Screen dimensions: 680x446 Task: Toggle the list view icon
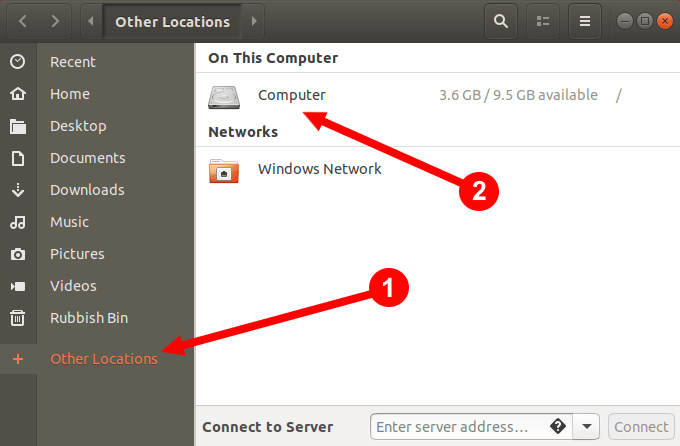pyautogui.click(x=543, y=20)
